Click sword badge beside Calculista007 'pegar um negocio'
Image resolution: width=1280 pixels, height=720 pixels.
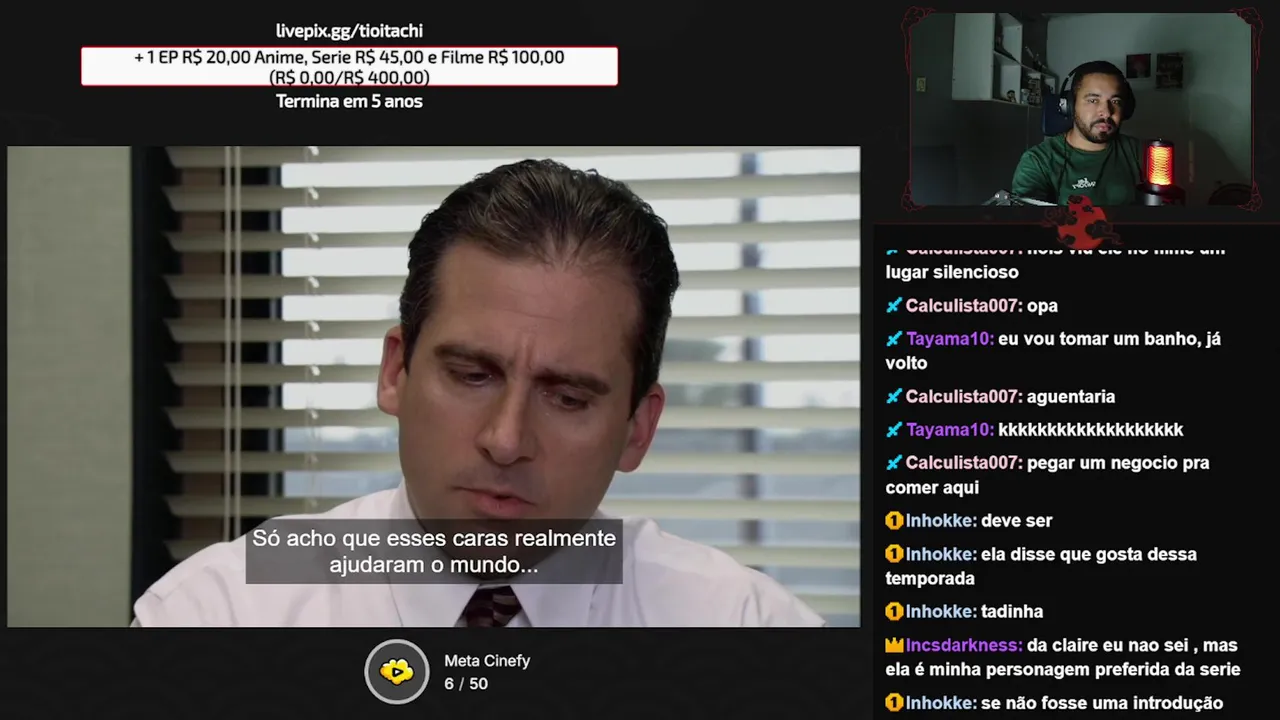pyautogui.click(x=894, y=463)
